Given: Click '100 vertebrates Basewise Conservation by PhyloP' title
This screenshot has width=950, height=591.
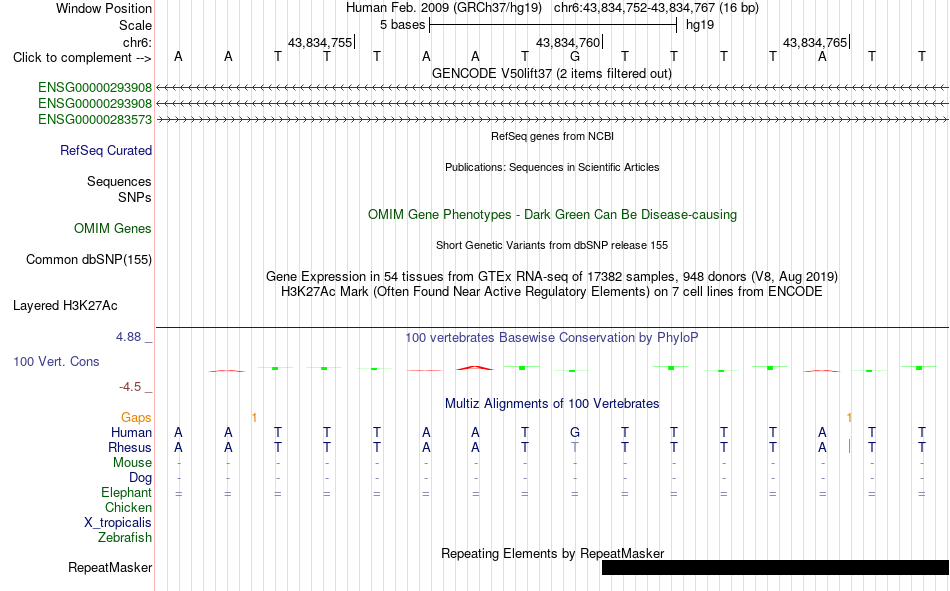Looking at the screenshot, I should point(552,338).
